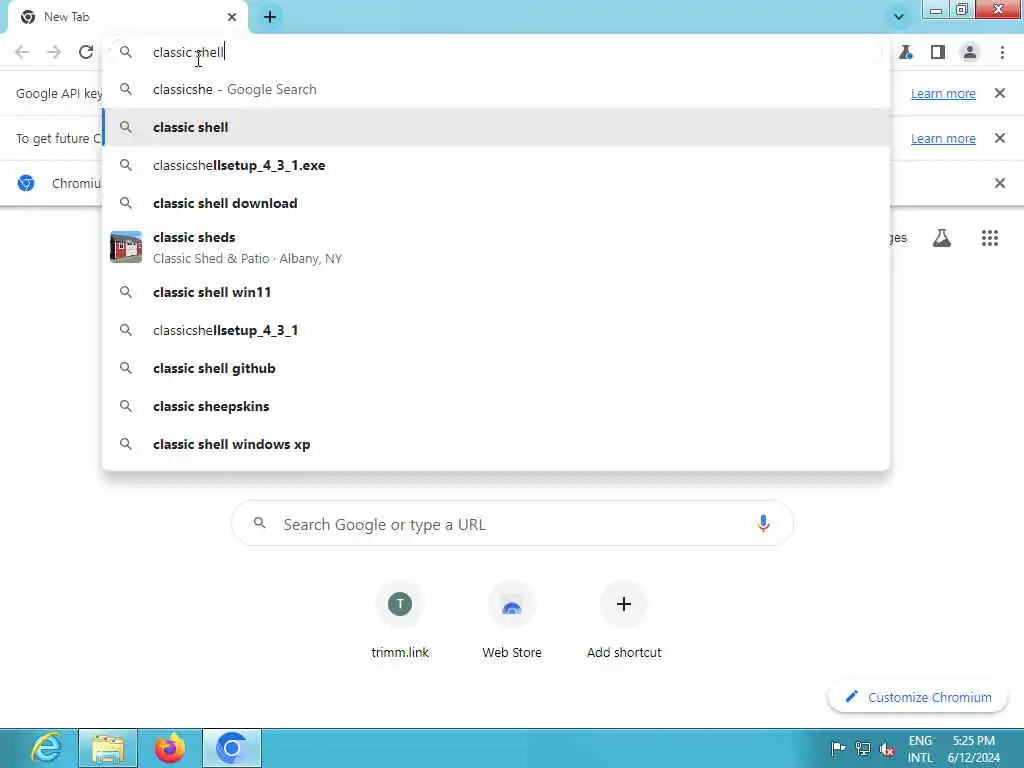Choose the 'classic sheds' suggestion
This screenshot has width=1024, height=768.
tap(496, 248)
